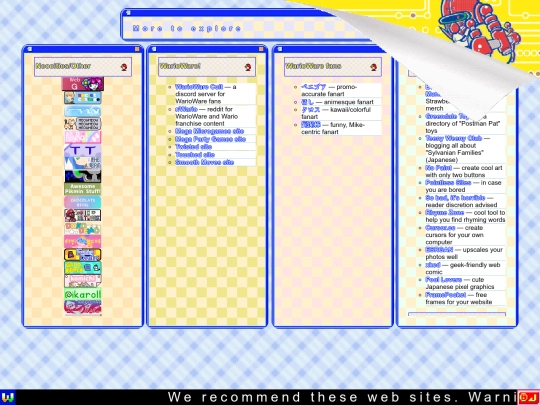The height and width of the screenshot is (405, 540).
Task: Open the Twisted site link
Action: click(x=193, y=147)
